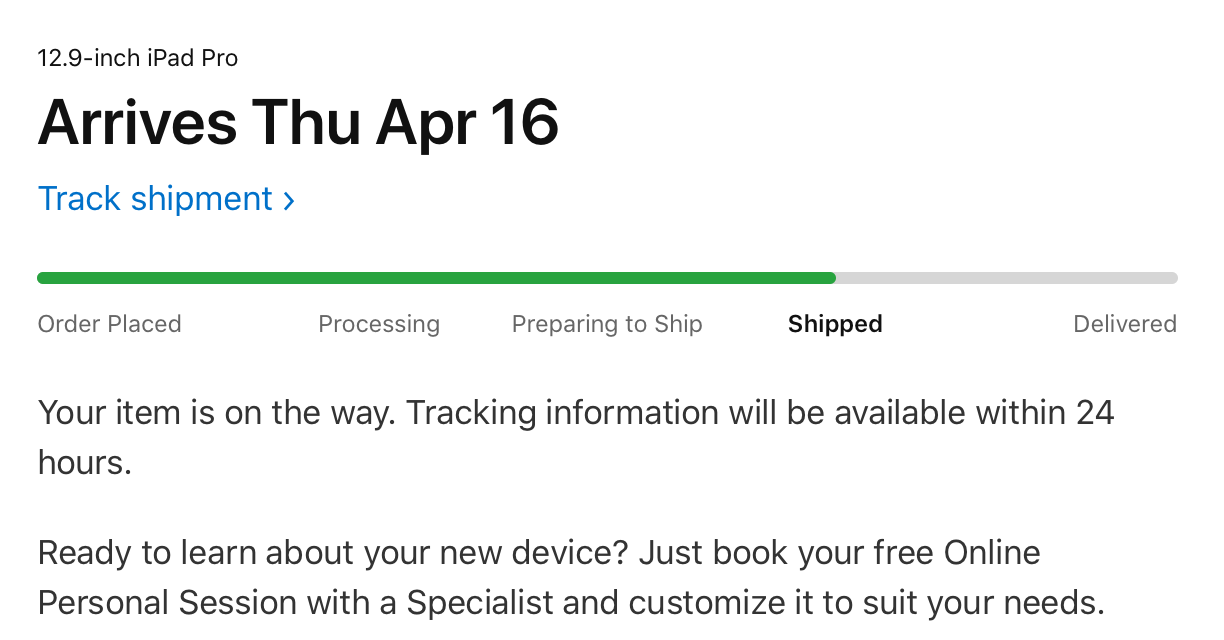Click the Preparing to Ship step
This screenshot has width=1224, height=640.
pos(607,324)
